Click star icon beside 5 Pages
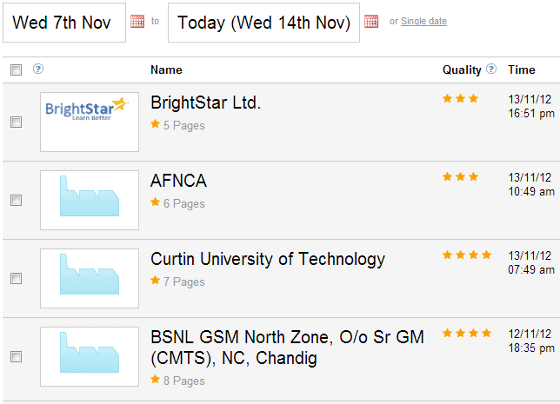 [x=155, y=124]
